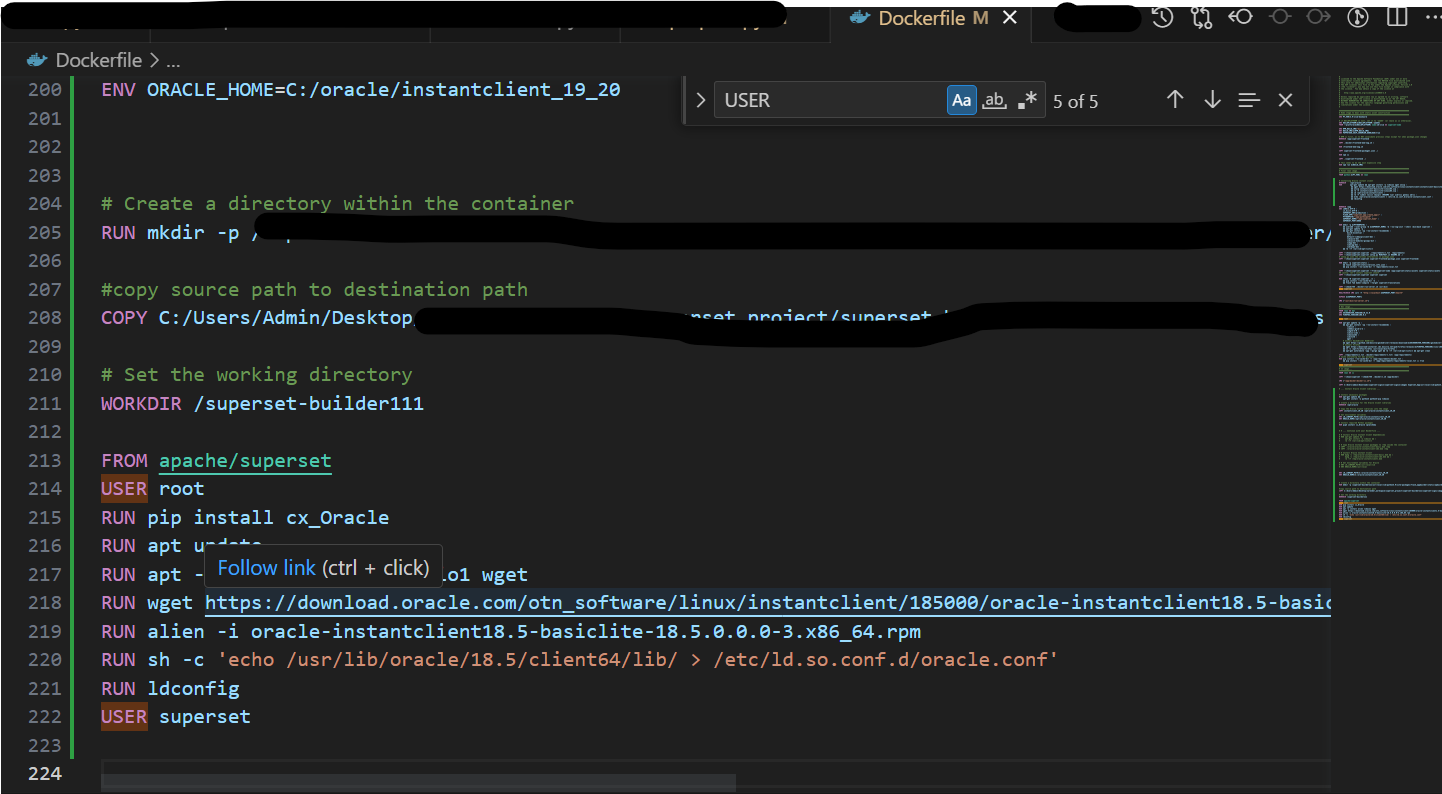The width and height of the screenshot is (1442, 794).
Task: Open the git graph circle icon
Action: pyautogui.click(x=1357, y=17)
